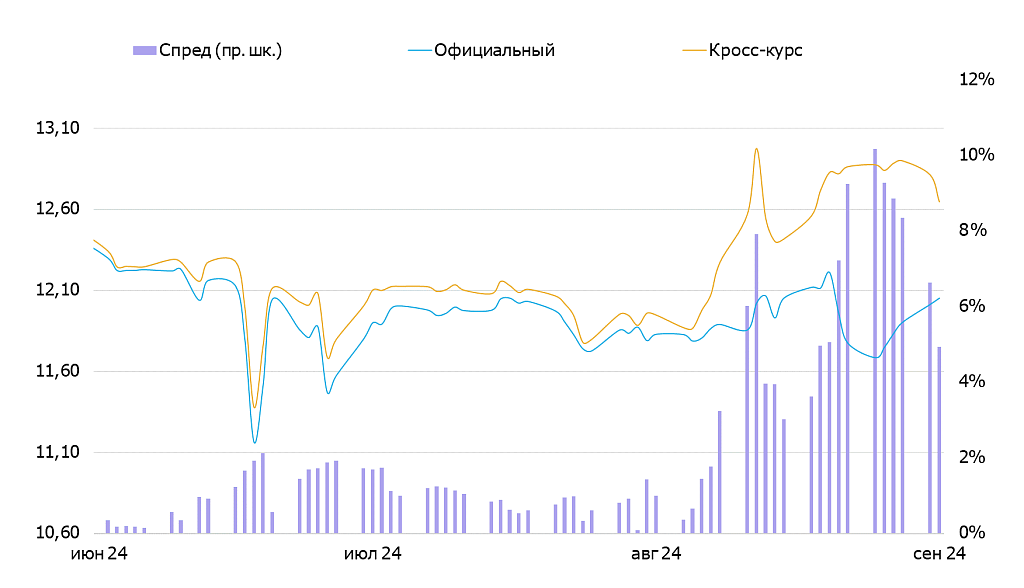This screenshot has height=588, width=1024.
Task: Select the Официальный legend label
Action: tap(494, 50)
